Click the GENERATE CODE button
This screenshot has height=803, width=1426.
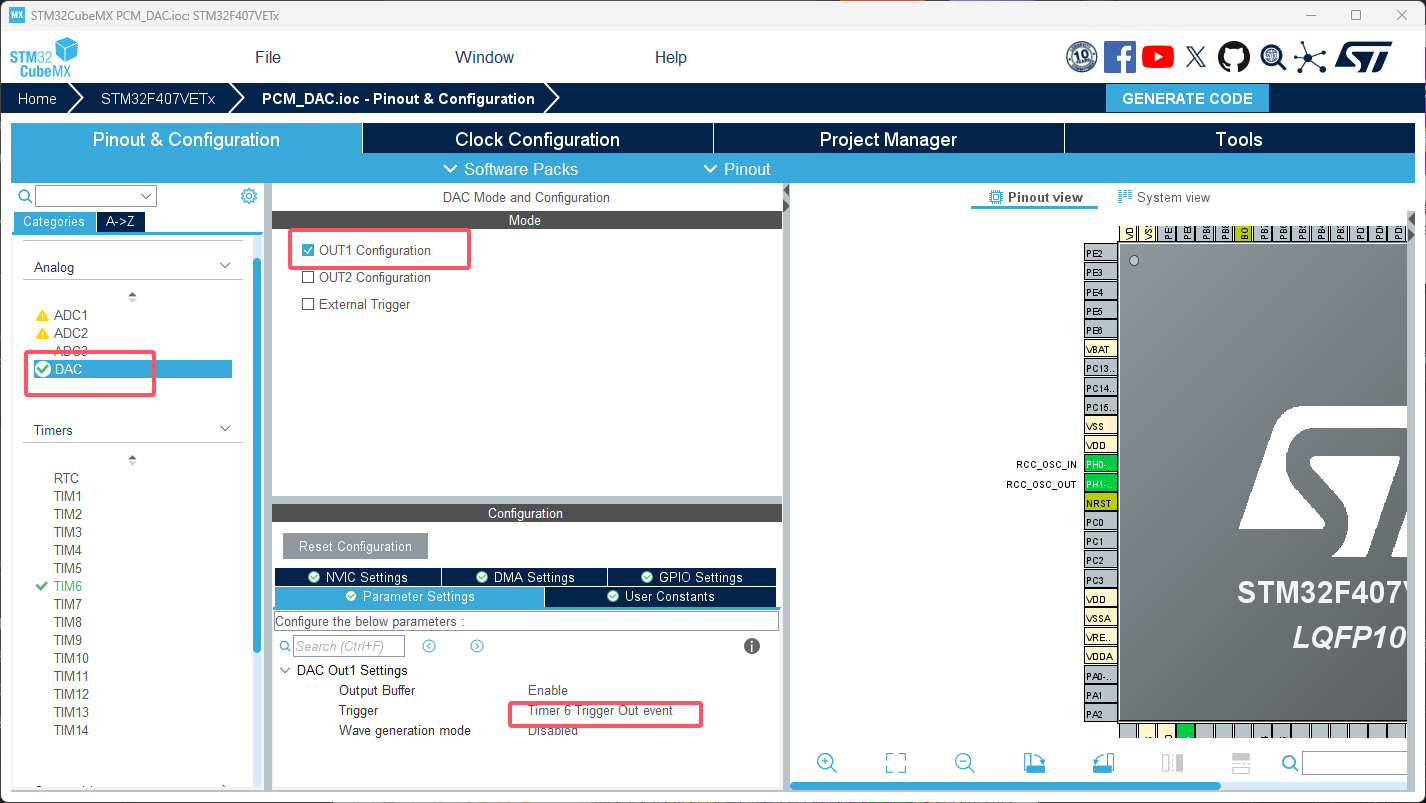click(1187, 99)
